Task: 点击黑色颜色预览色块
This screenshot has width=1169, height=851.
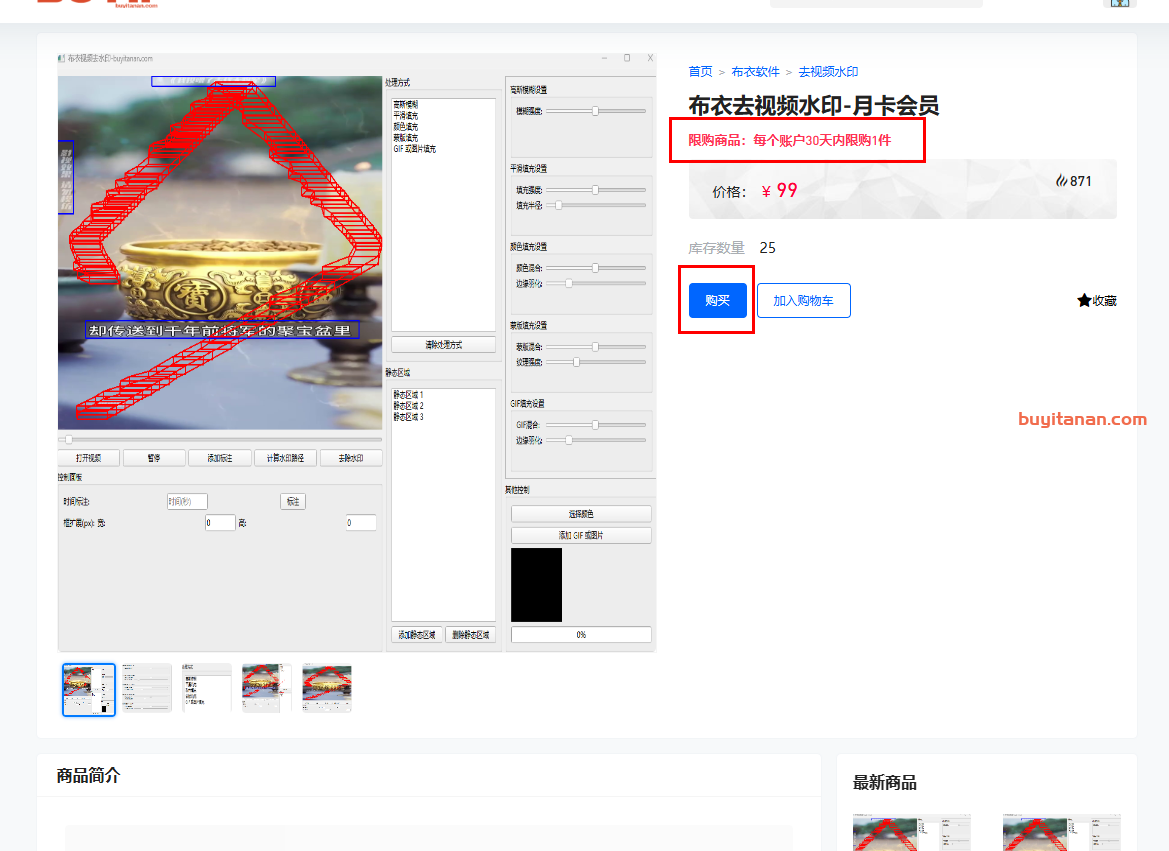Action: (536, 585)
